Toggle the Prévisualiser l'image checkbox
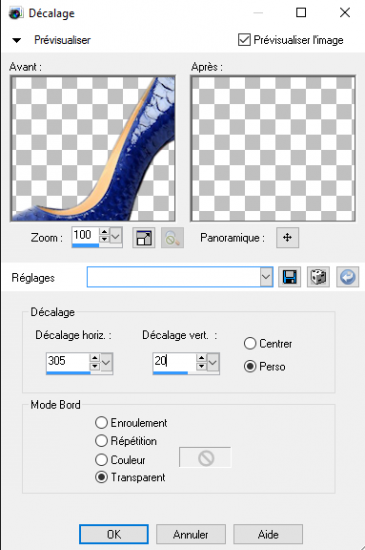This screenshot has width=365, height=550. [x=244, y=40]
